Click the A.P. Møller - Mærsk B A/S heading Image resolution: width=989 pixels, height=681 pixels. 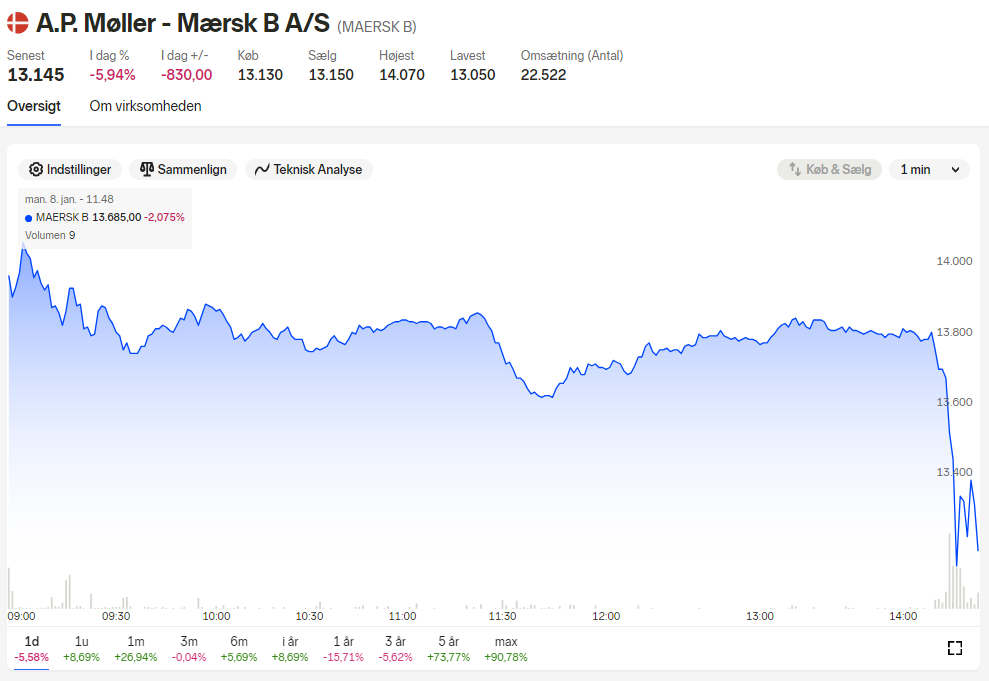[x=183, y=23]
